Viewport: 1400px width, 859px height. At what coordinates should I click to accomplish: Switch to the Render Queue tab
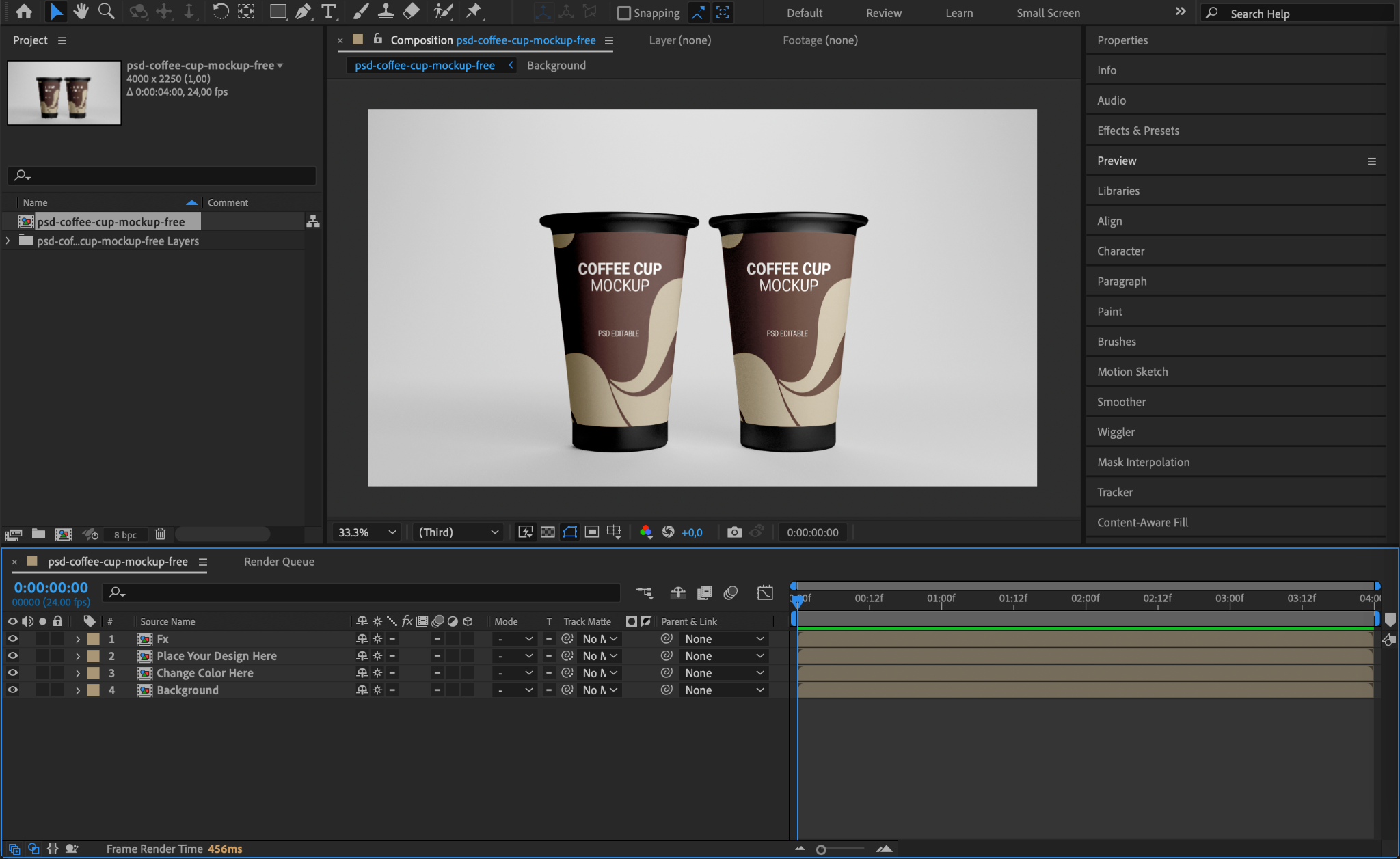click(x=279, y=562)
